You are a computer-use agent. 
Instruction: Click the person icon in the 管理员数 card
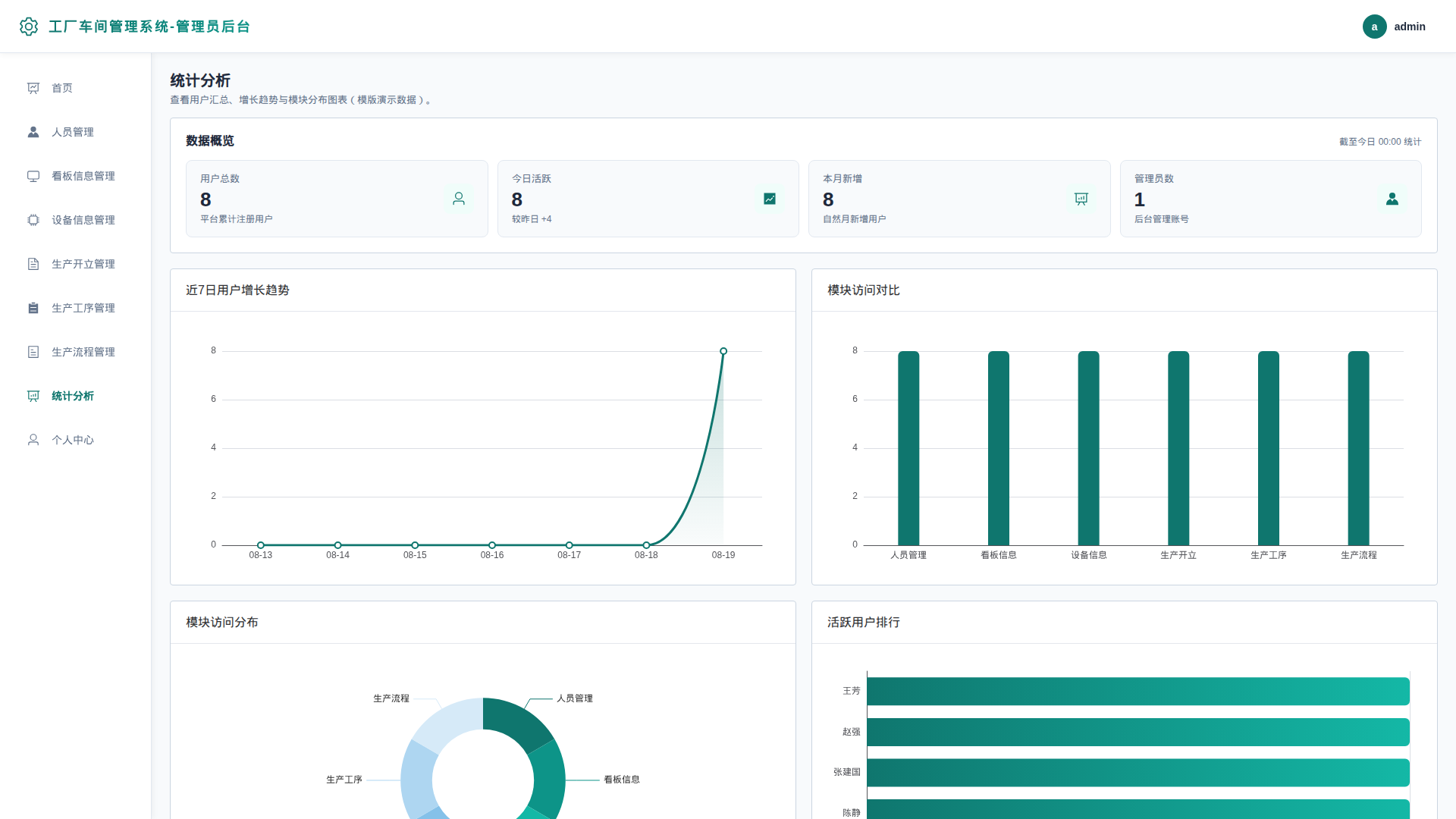click(1392, 199)
